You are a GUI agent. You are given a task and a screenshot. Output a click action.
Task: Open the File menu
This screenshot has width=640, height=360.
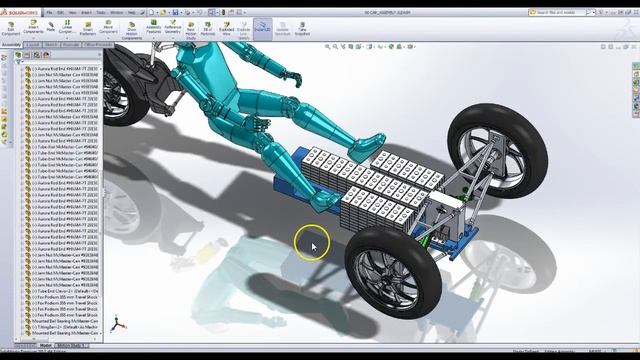(49, 13)
